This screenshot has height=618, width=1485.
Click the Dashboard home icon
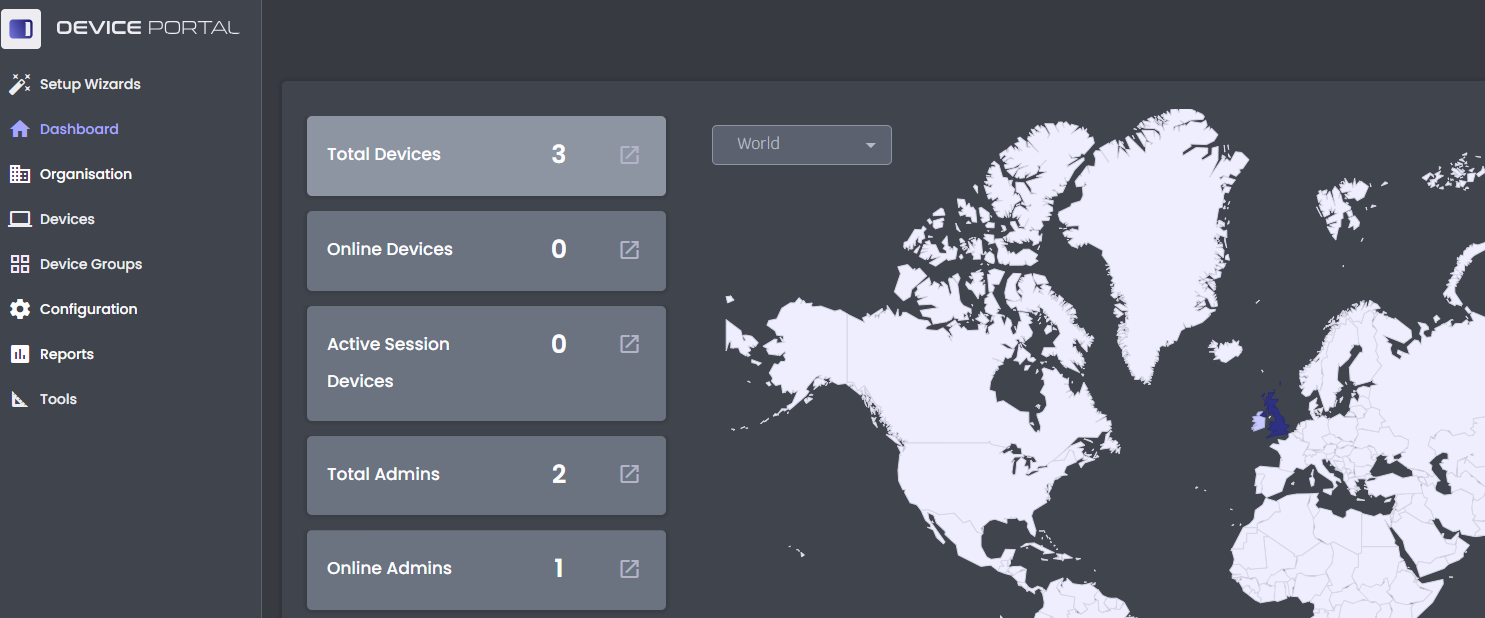20,129
